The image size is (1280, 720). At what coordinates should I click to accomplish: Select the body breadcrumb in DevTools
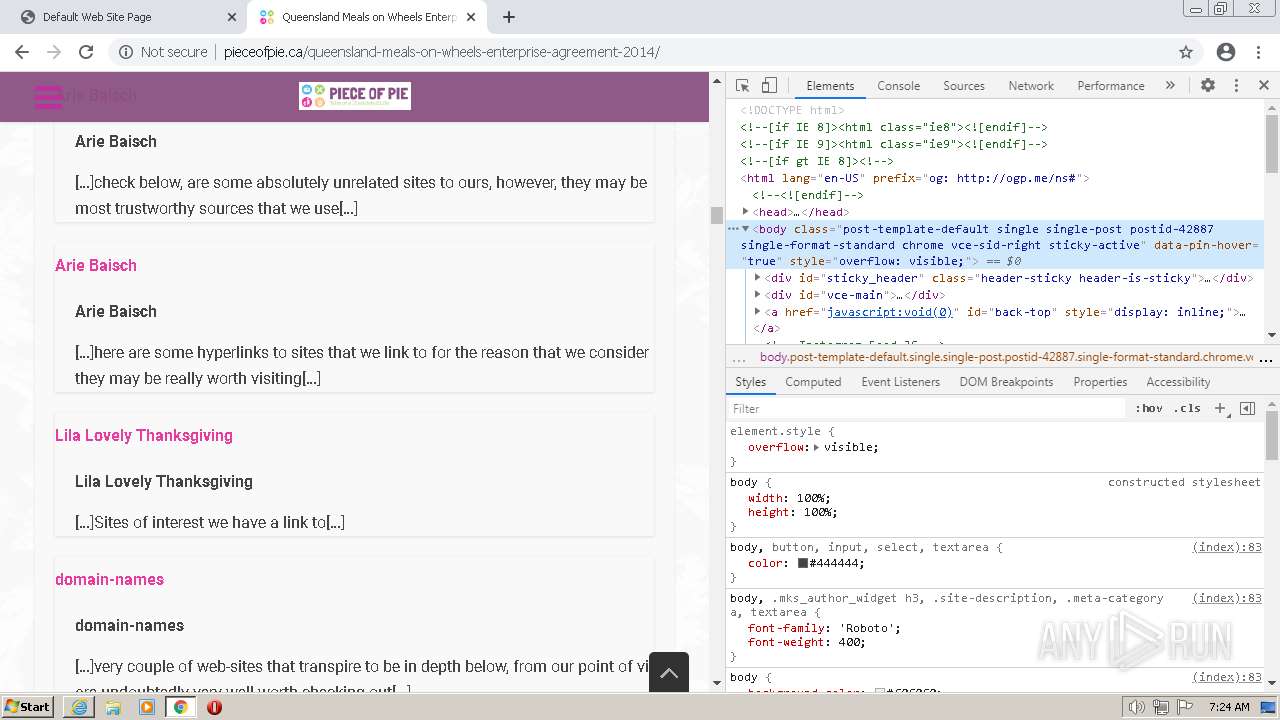1006,357
